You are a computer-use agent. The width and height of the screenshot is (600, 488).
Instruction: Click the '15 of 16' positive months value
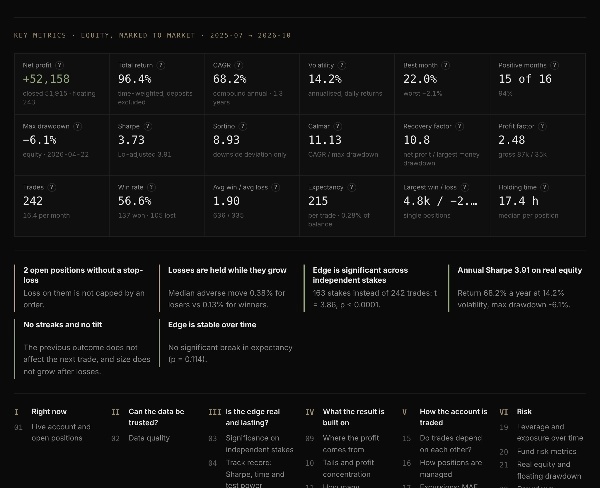[525, 79]
